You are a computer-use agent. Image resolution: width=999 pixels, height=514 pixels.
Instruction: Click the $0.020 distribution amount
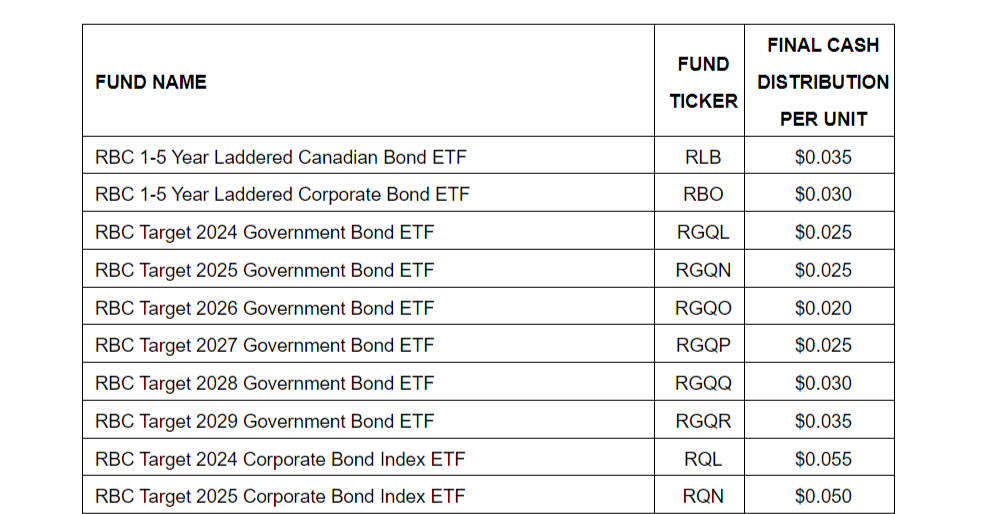pyautogui.click(x=823, y=308)
